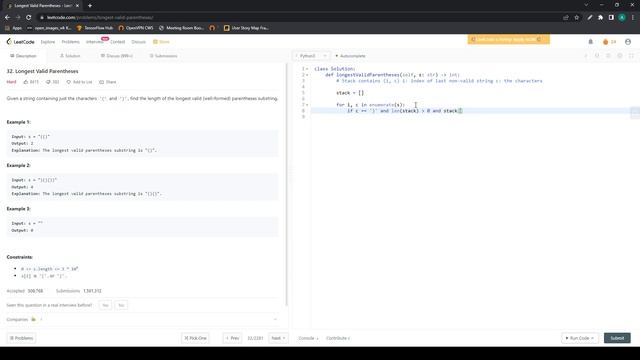Click the browser side panel icon
This screenshot has width=640, height=360.
click(x=611, y=18)
